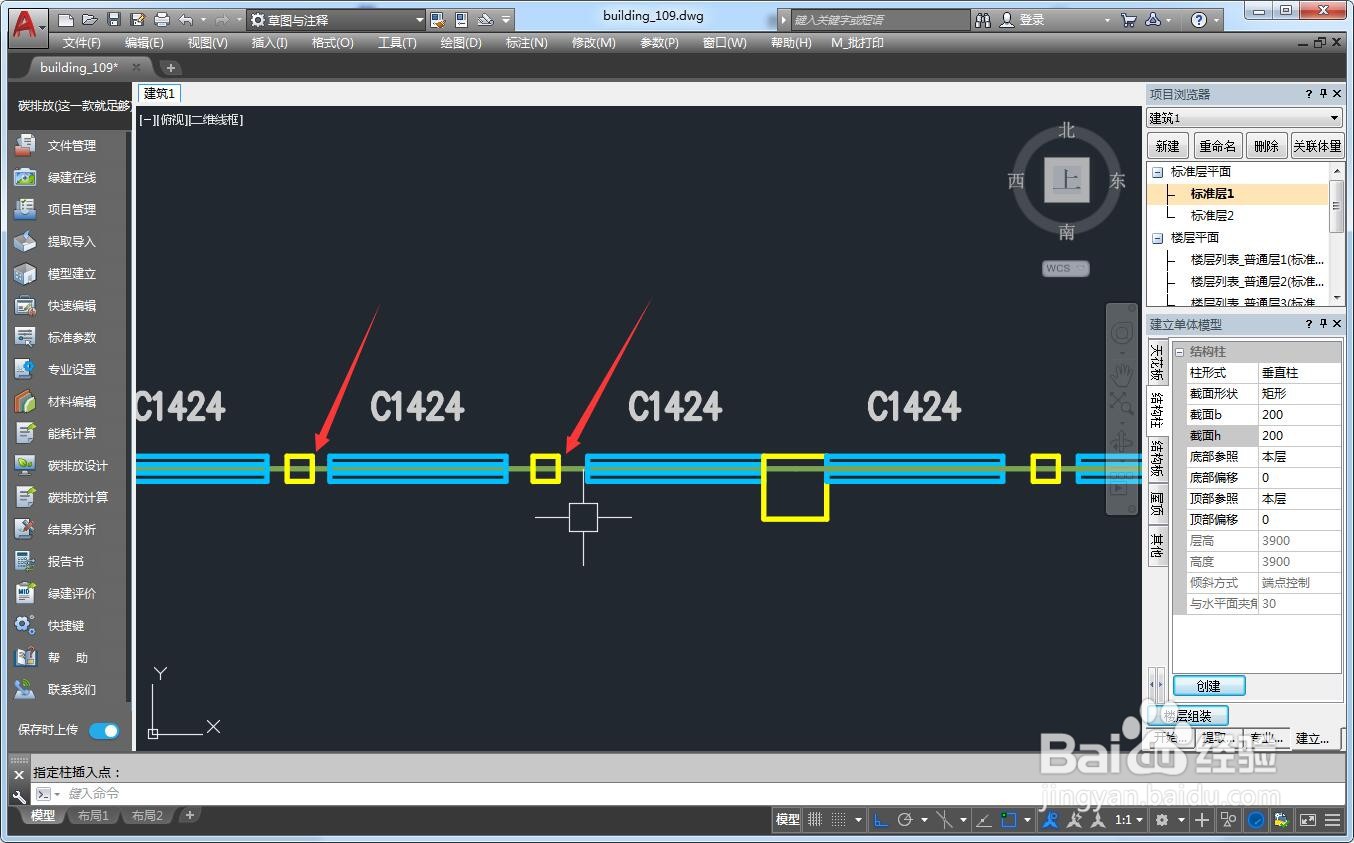Screen dimensions: 1354x843
Task: Click the 创建 button
Action: 1209,686
